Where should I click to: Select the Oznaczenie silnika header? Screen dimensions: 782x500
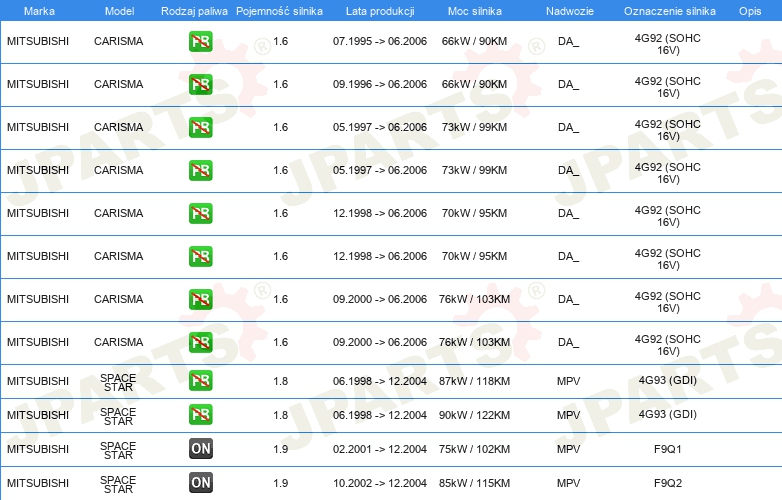point(669,11)
